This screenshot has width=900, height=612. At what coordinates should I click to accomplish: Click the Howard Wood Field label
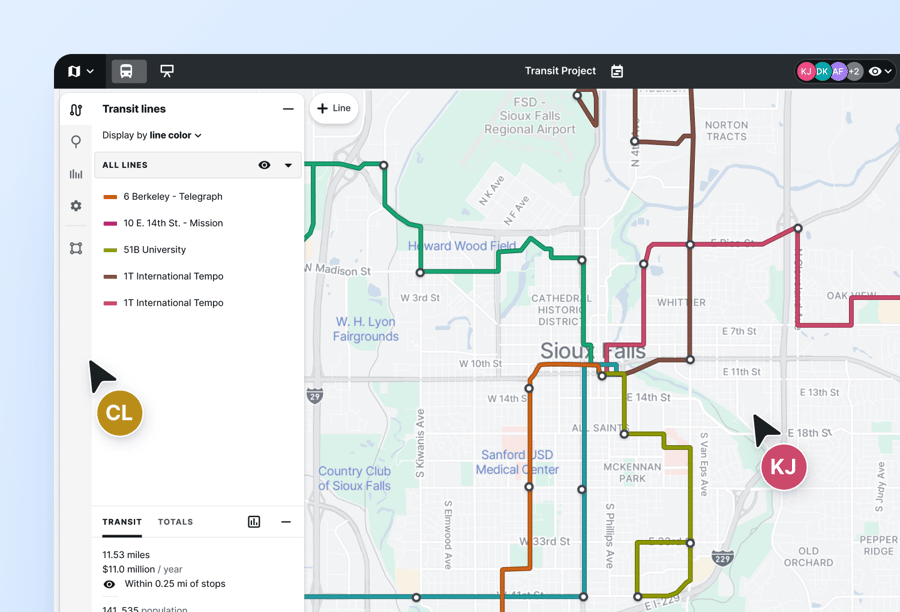click(x=461, y=246)
